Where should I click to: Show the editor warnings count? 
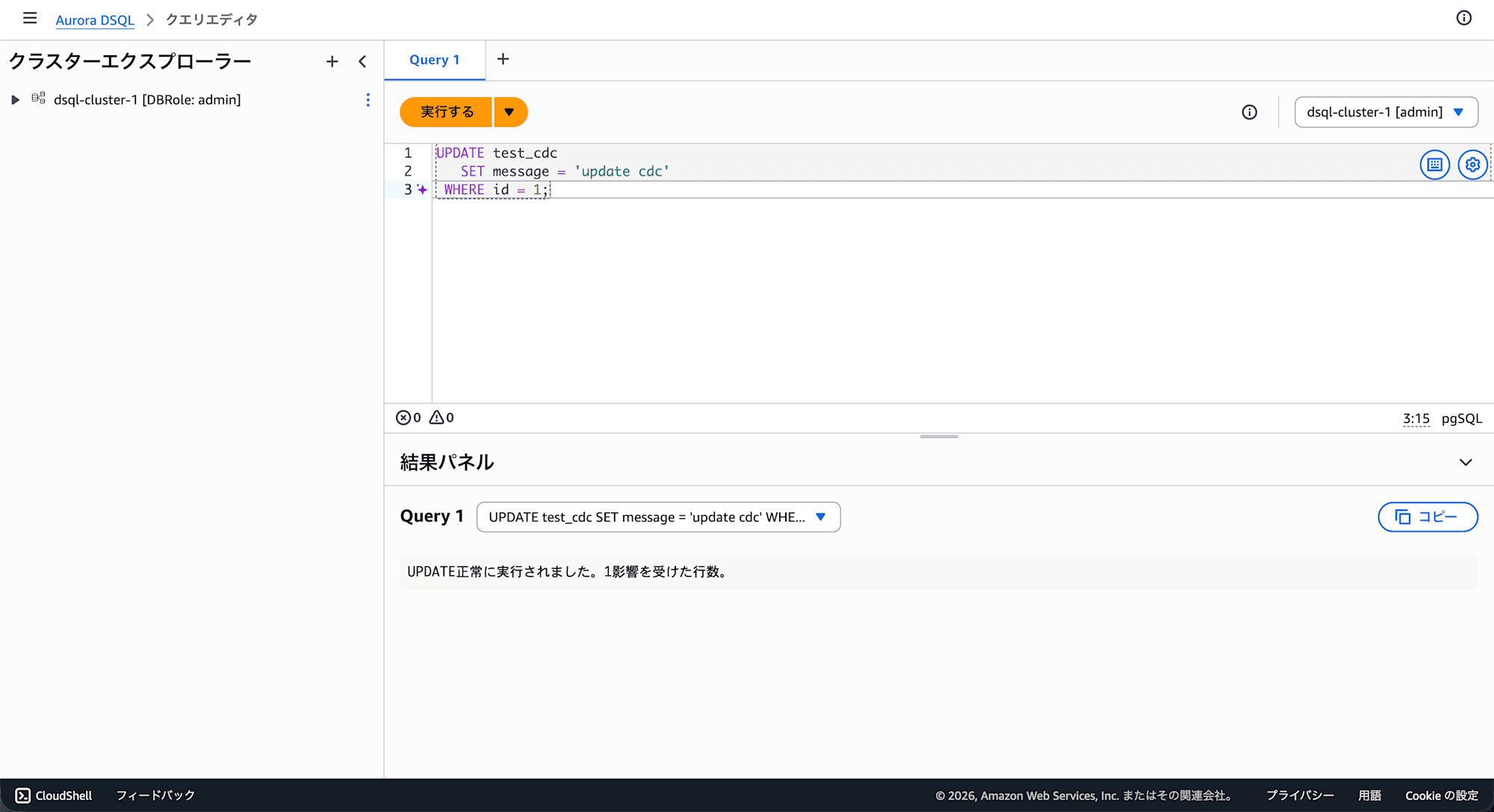click(442, 418)
